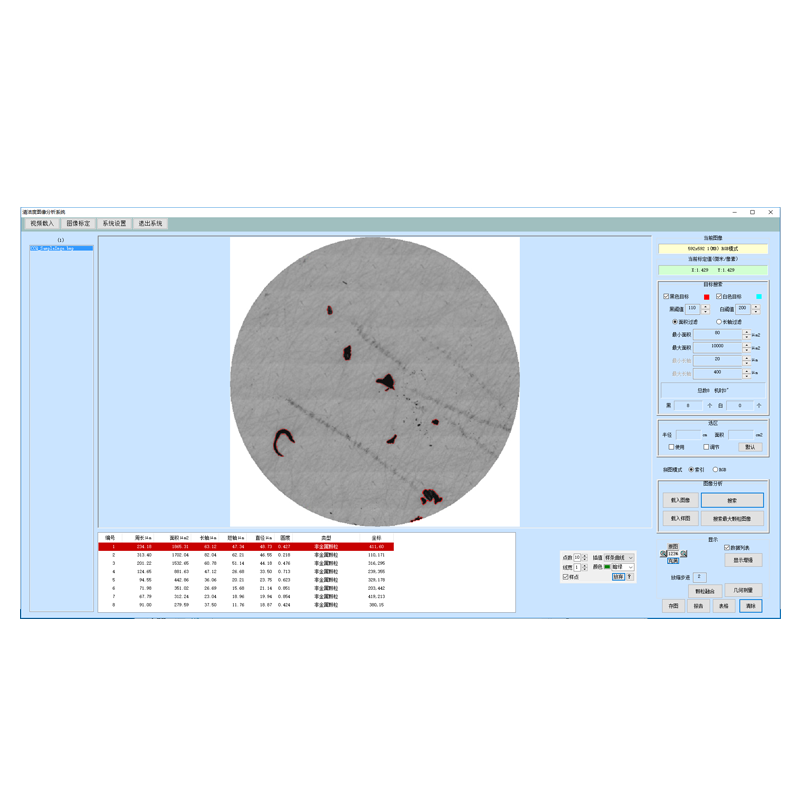Click the 颗粒融合 button
This screenshot has height=800, width=800.
(705, 591)
